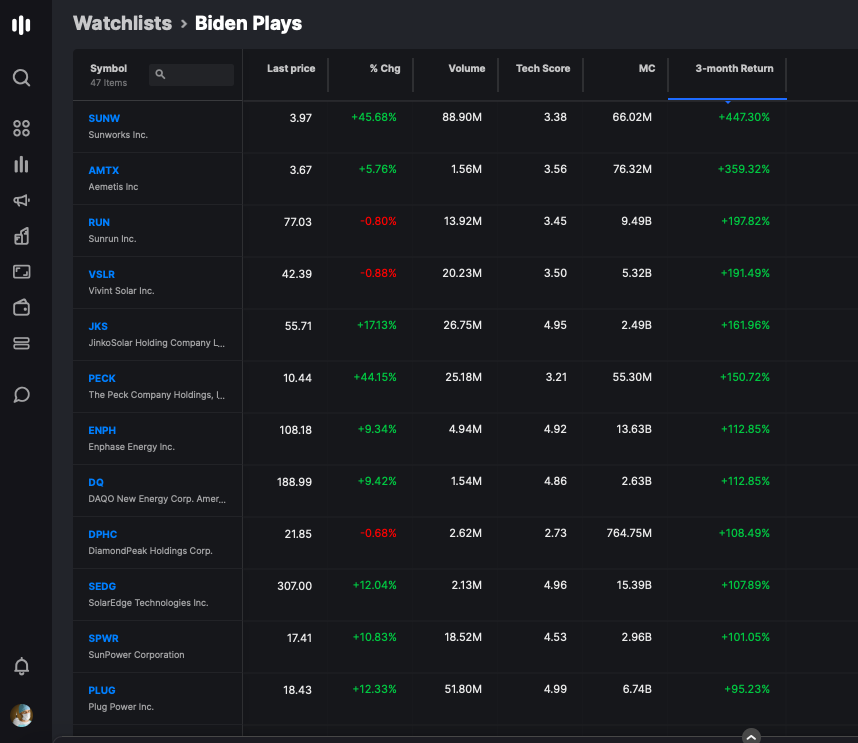Open the dashboard grid icon in sidebar

[21, 128]
